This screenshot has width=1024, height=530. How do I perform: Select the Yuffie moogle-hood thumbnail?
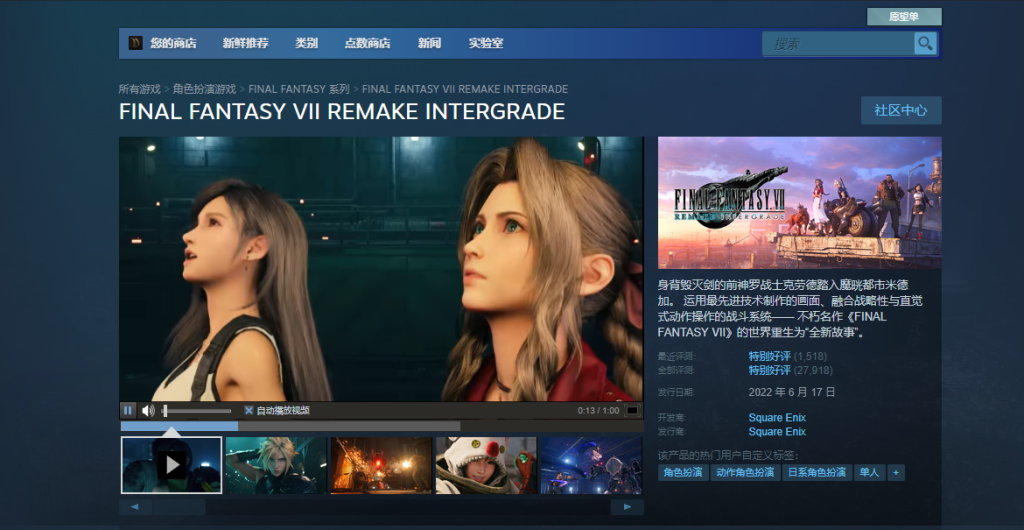tap(486, 465)
